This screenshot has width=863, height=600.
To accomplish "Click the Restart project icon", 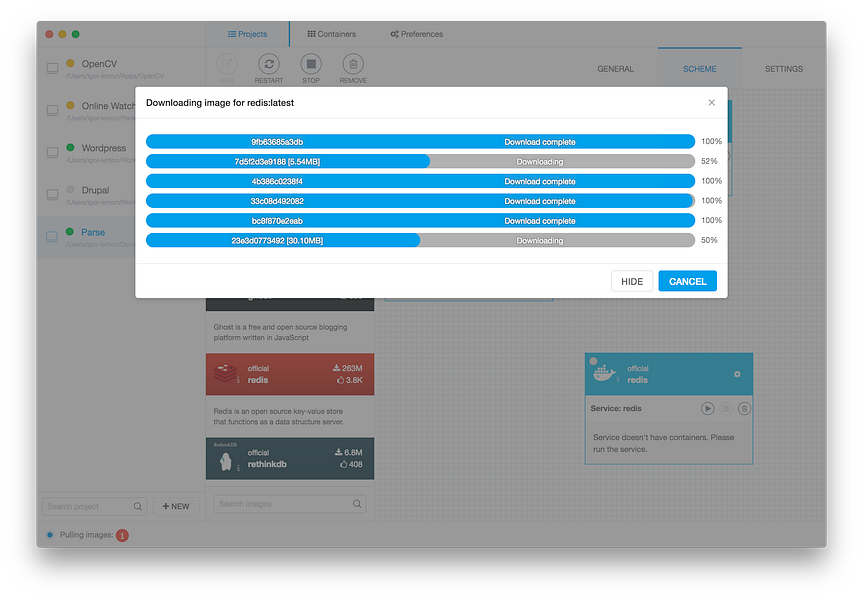I will (269, 64).
